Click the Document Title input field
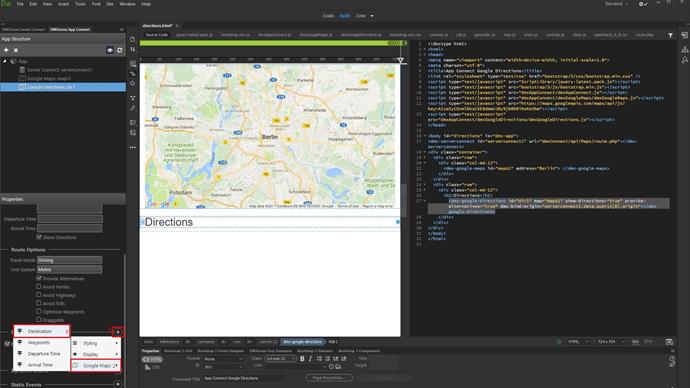The height and width of the screenshot is (388, 690). point(243,378)
